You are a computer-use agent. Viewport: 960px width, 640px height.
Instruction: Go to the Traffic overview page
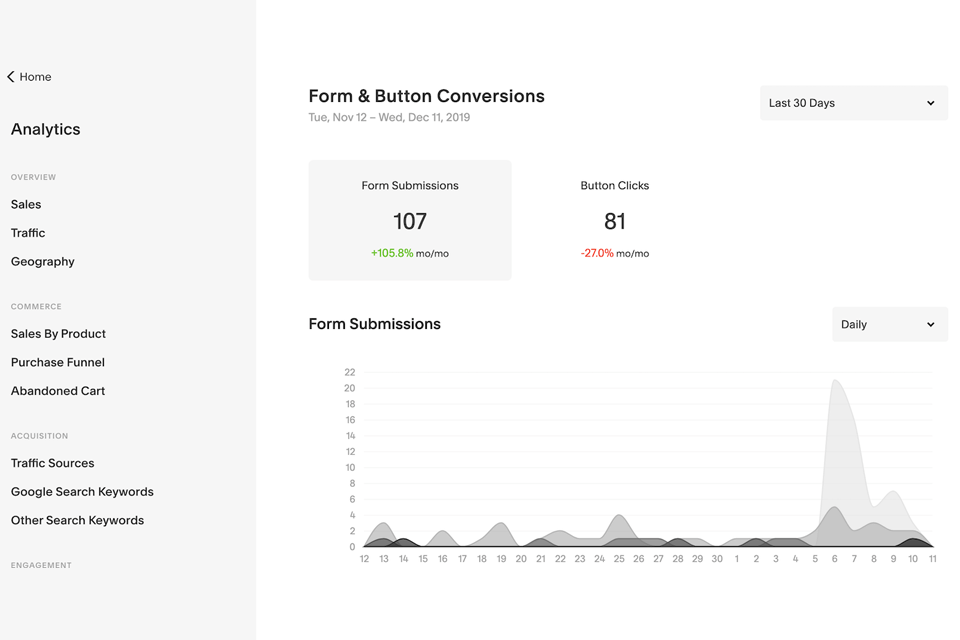coord(28,233)
